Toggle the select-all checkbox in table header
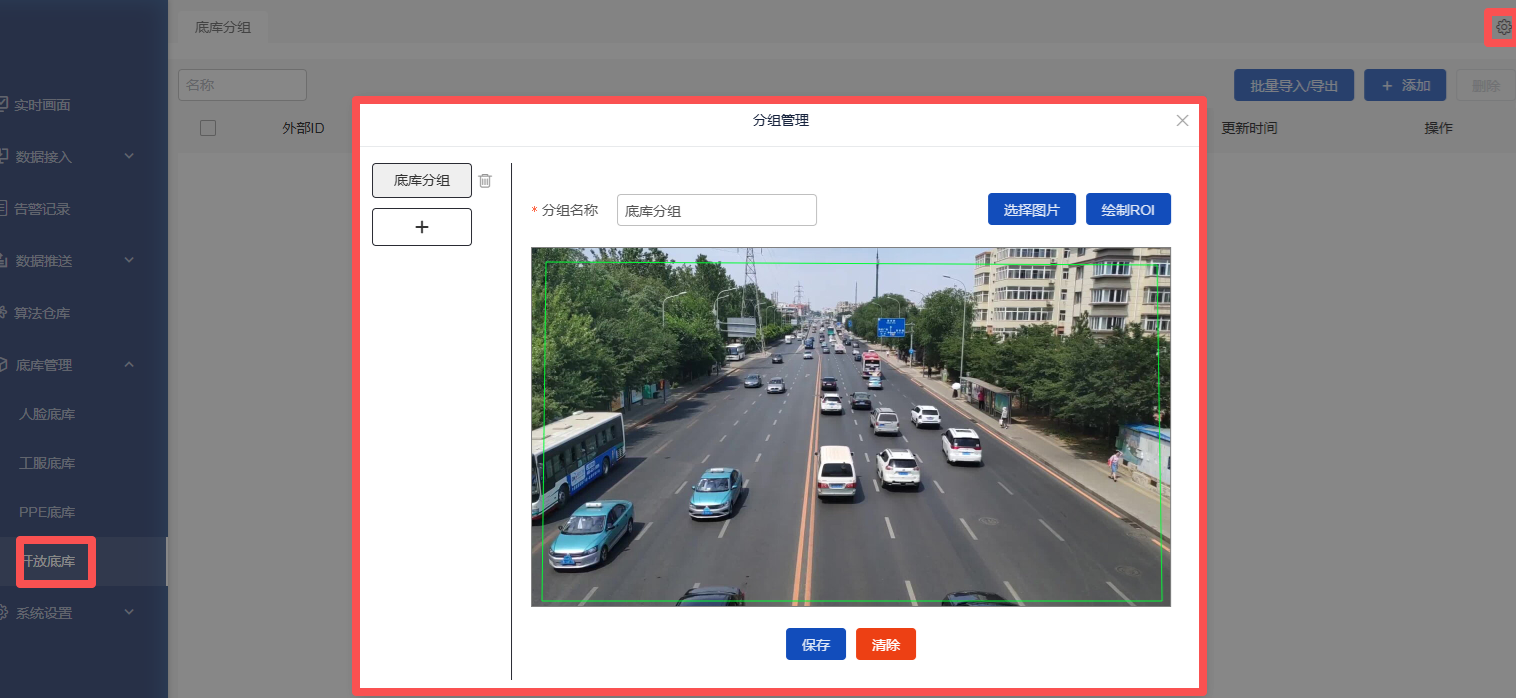This screenshot has height=698, width=1516. click(208, 128)
